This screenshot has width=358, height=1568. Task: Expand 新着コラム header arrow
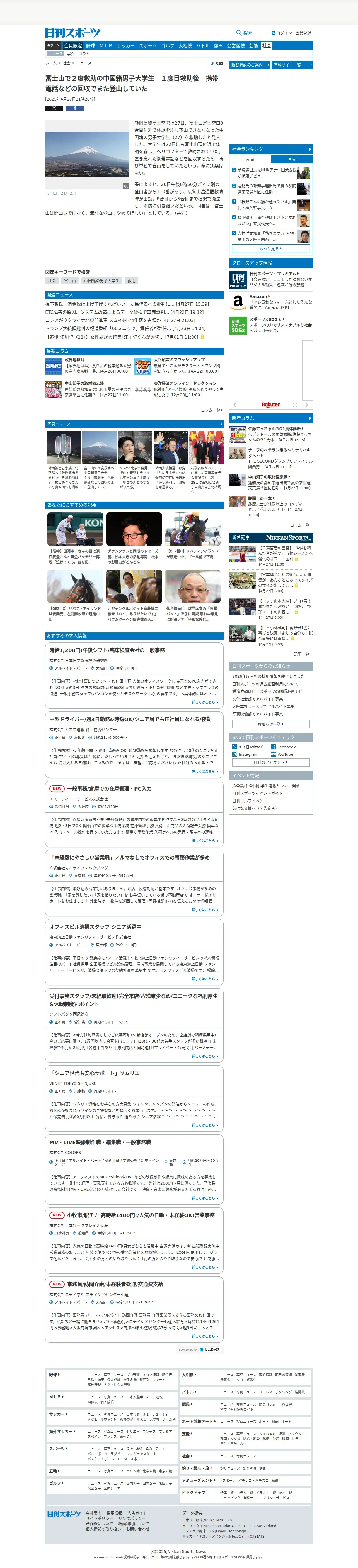(x=310, y=418)
